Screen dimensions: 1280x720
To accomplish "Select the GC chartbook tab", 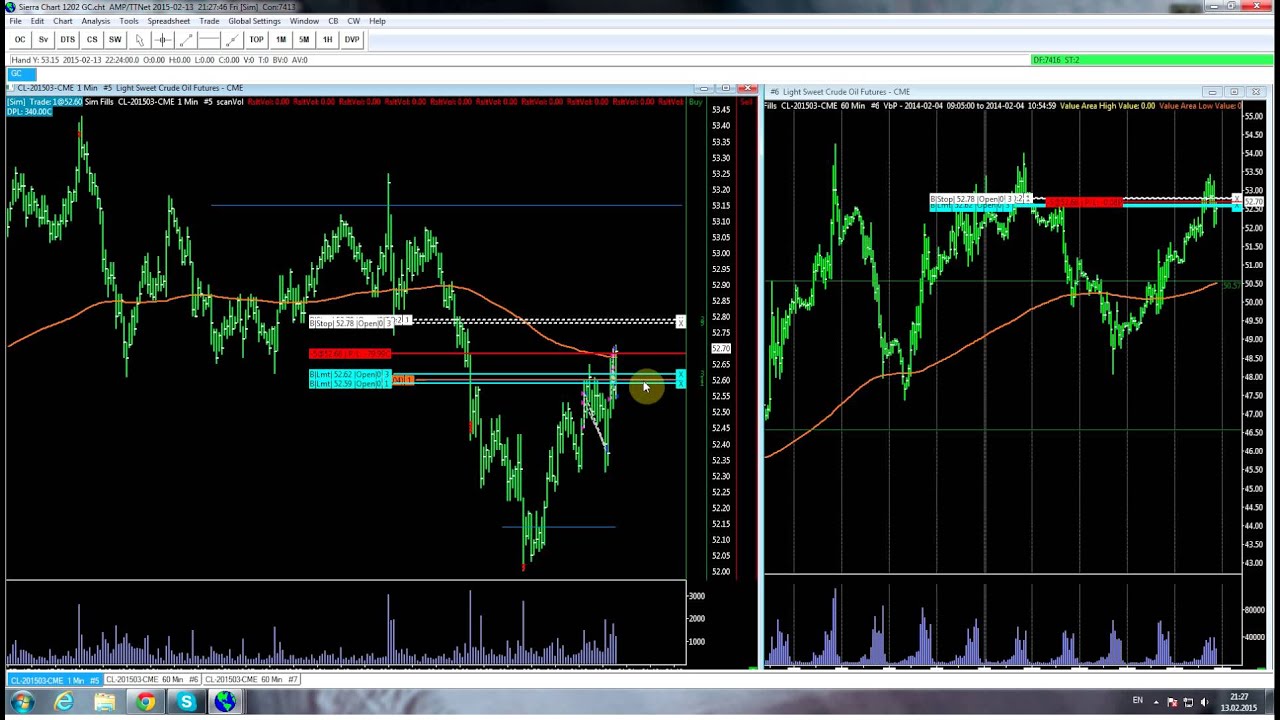I will tap(17, 73).
